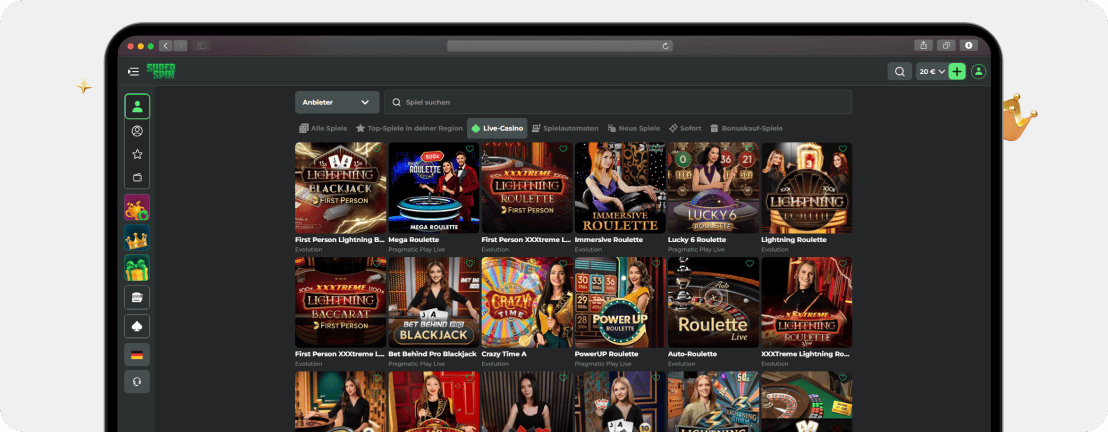
Task: Open the Lucky 6 Roulette thumbnail
Action: (x=714, y=188)
